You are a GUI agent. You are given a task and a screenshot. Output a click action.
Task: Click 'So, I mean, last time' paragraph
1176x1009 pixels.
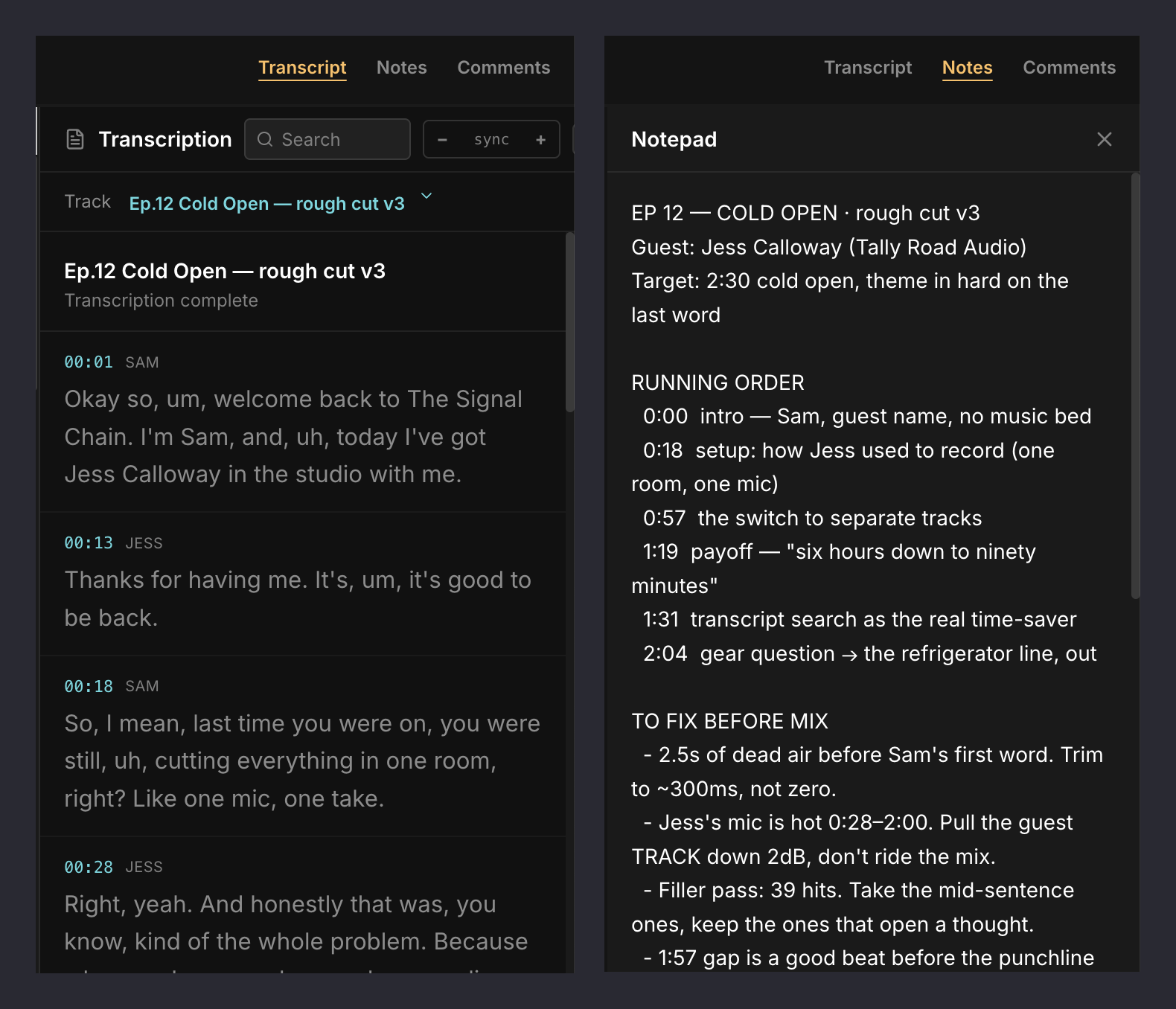(x=302, y=761)
